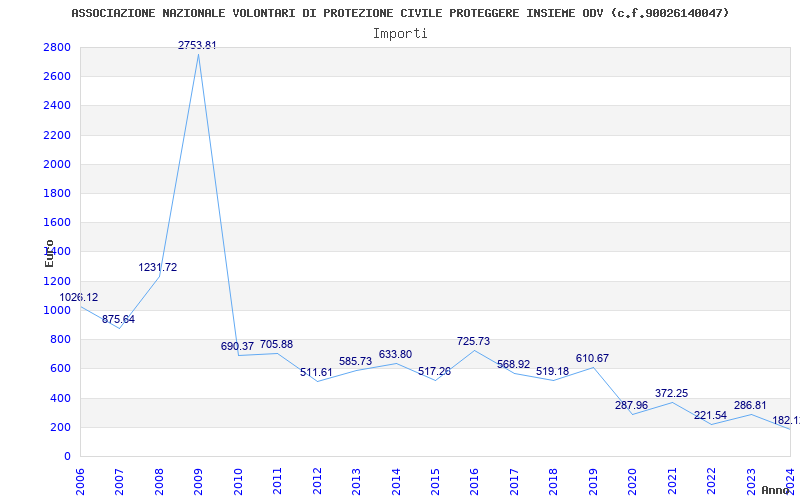The height and width of the screenshot is (500, 800).
Task: Click the 1000 y-axis tick label
Action: click(x=57, y=310)
